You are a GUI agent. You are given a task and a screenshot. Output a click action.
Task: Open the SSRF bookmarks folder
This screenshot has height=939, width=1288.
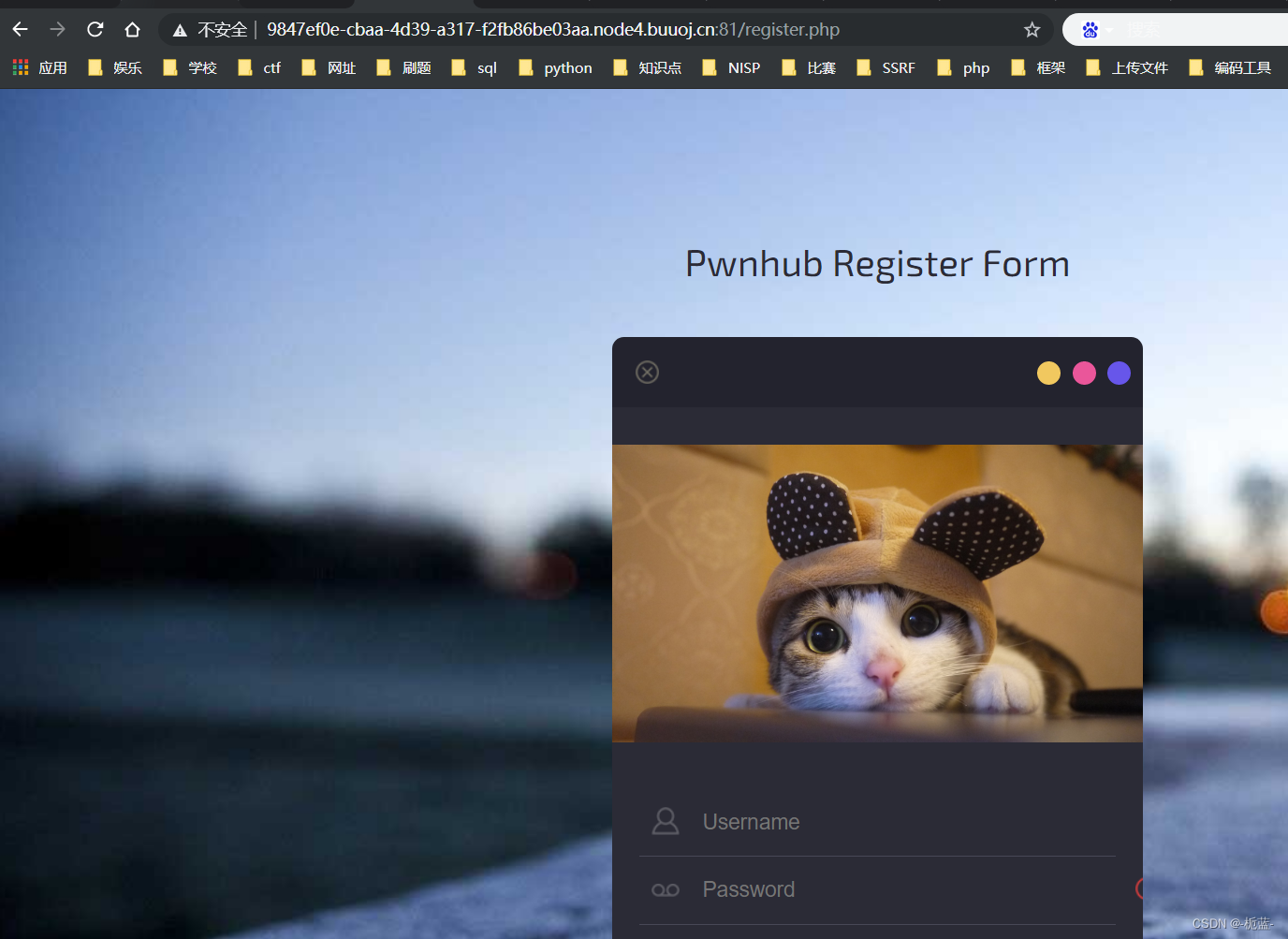(899, 66)
